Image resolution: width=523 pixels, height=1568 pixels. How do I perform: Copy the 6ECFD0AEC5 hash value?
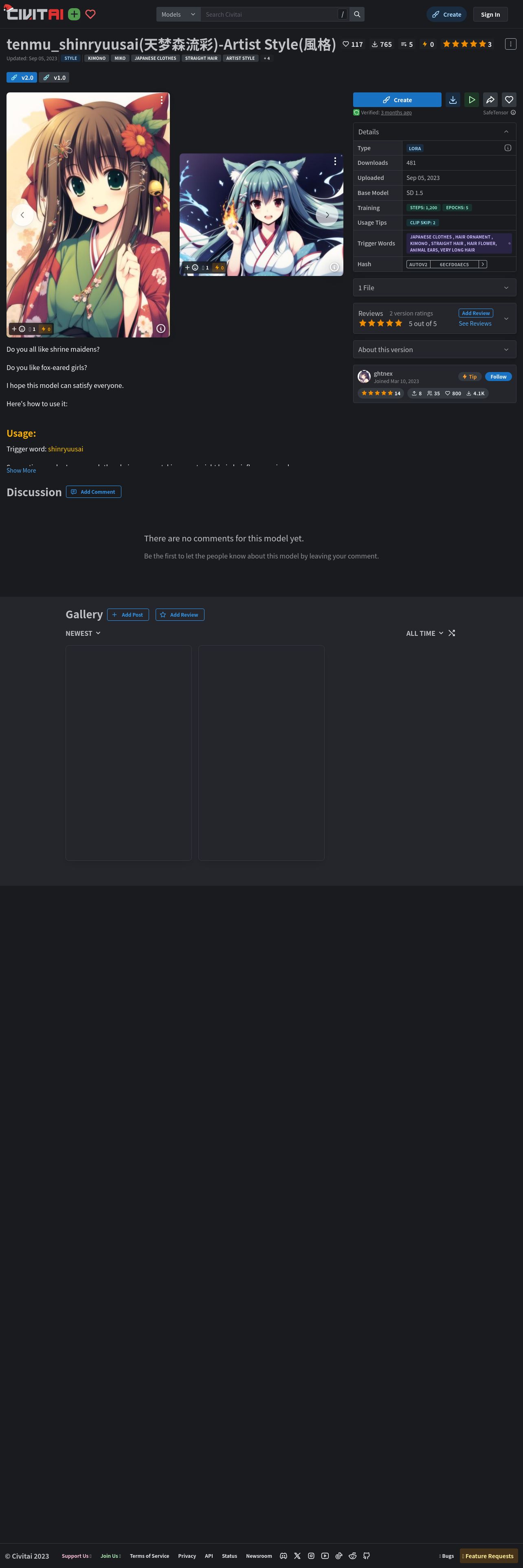(x=454, y=264)
